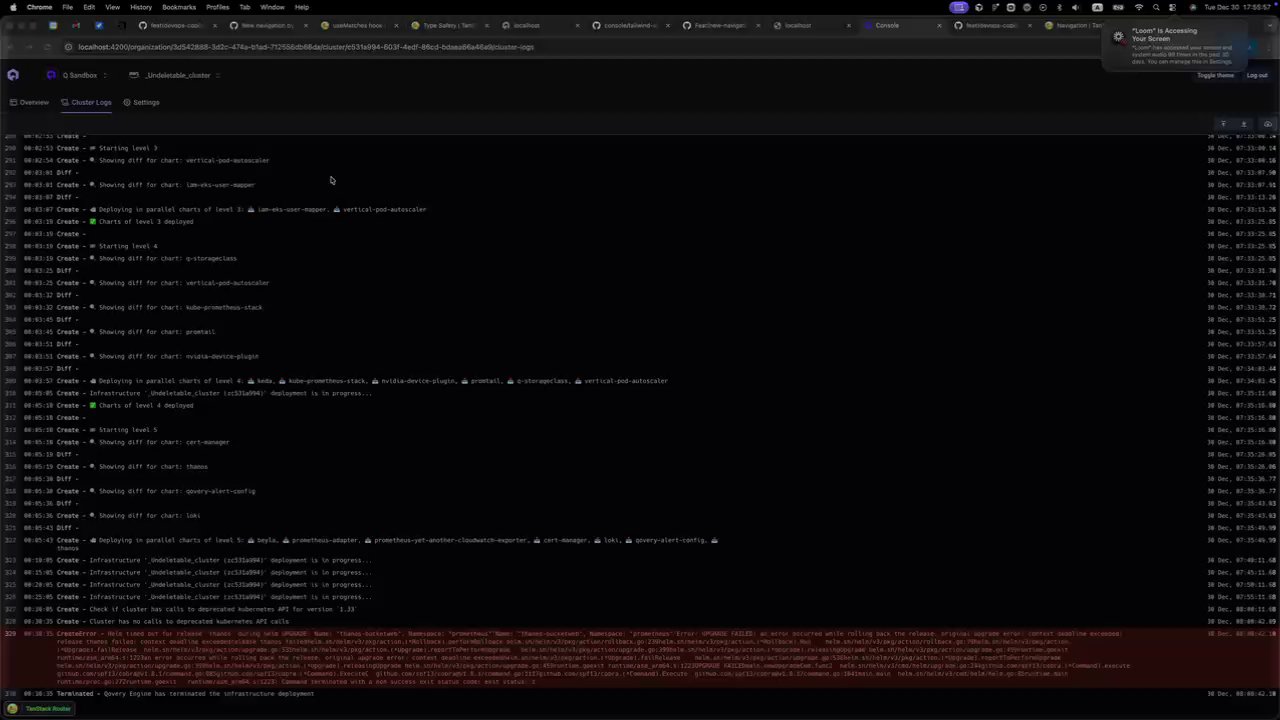Click the volume icon in the macOS menu bar

[1075, 7]
